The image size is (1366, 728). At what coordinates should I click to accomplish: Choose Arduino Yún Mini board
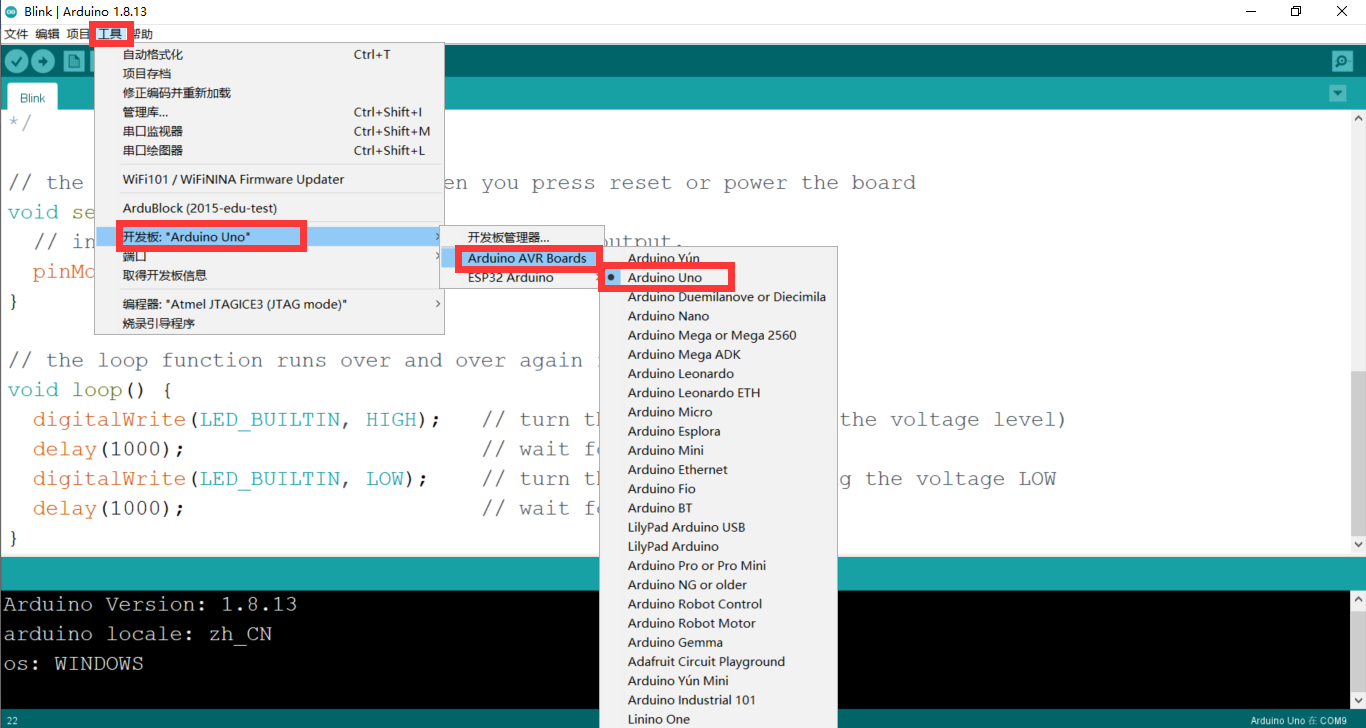(718, 681)
